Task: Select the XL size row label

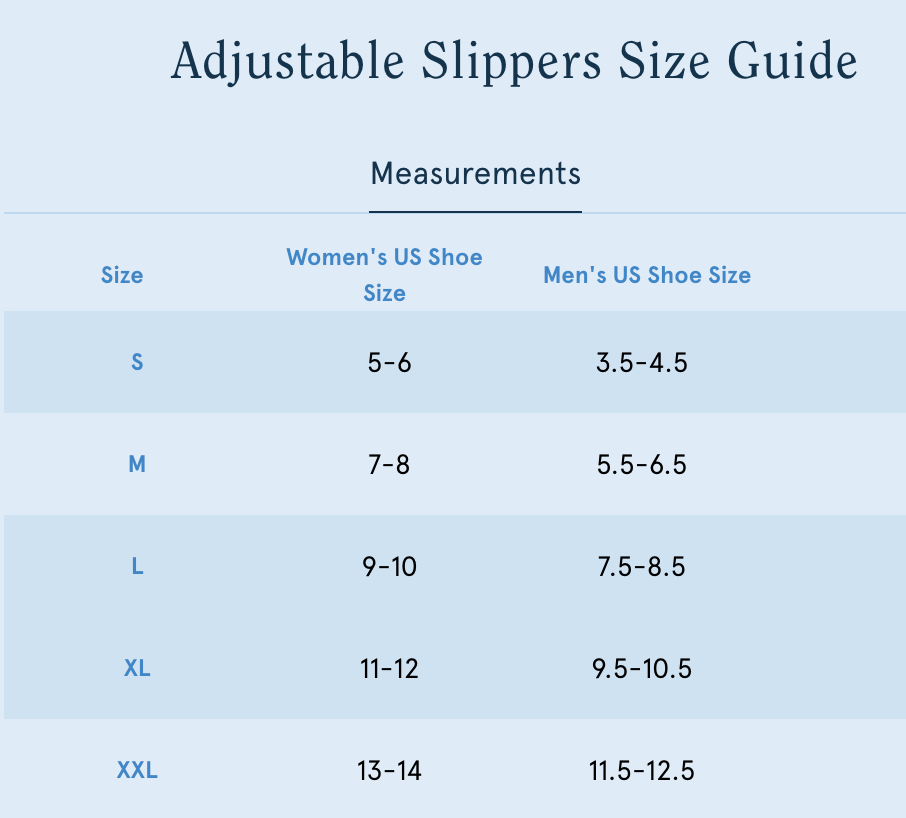Action: 137,668
